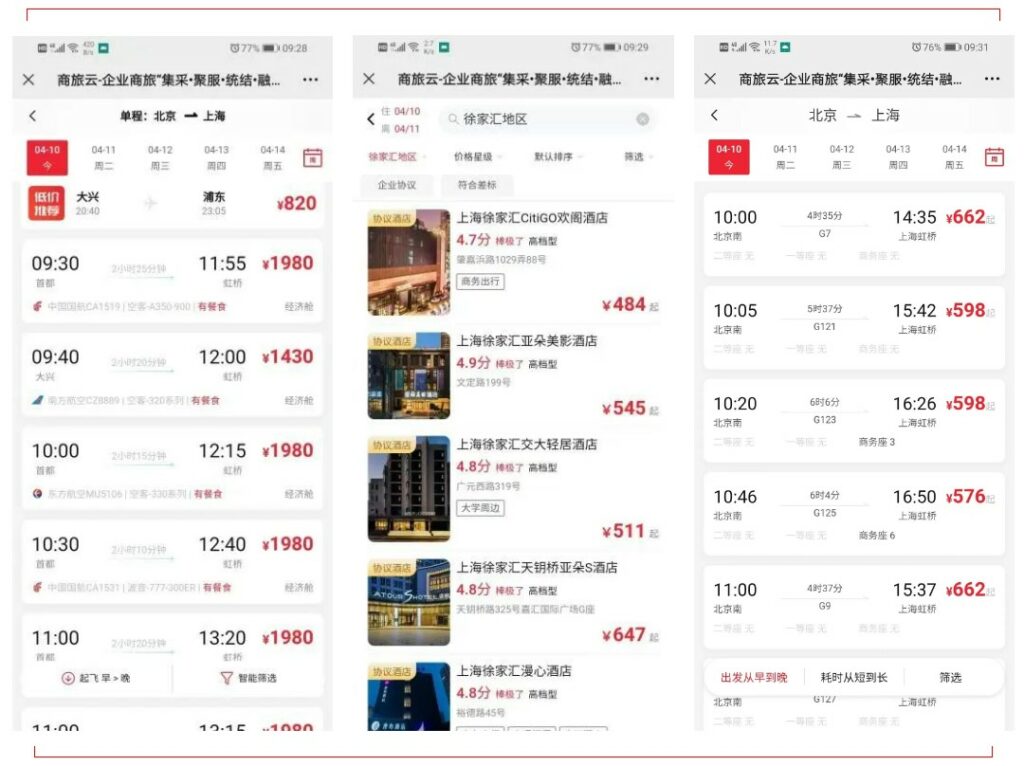This screenshot has width=1024, height=766.
Task: Open the three-dot menu on the flight screen
Action: (x=310, y=80)
